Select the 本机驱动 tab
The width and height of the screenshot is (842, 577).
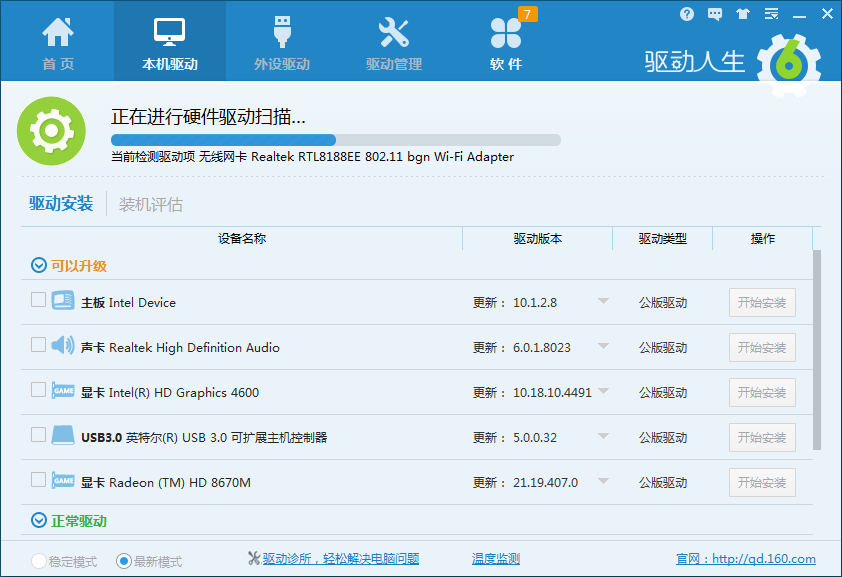tap(170, 40)
